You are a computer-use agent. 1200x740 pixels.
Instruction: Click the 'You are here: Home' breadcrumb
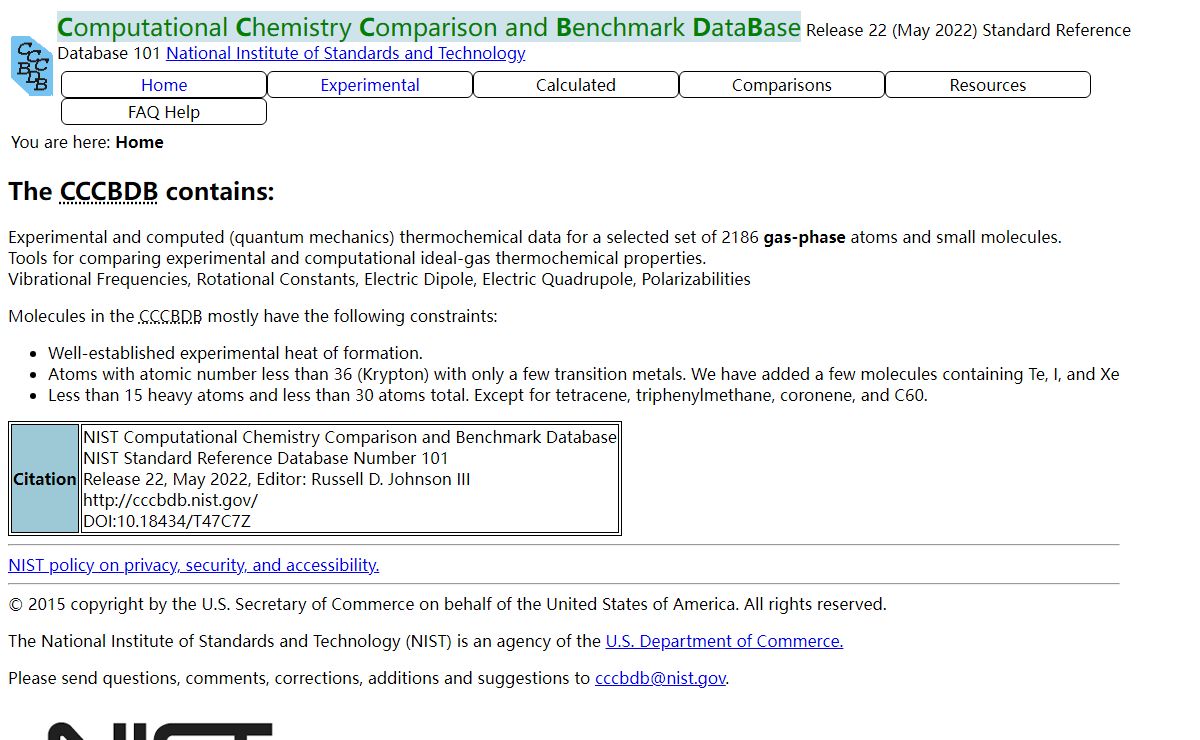(87, 142)
